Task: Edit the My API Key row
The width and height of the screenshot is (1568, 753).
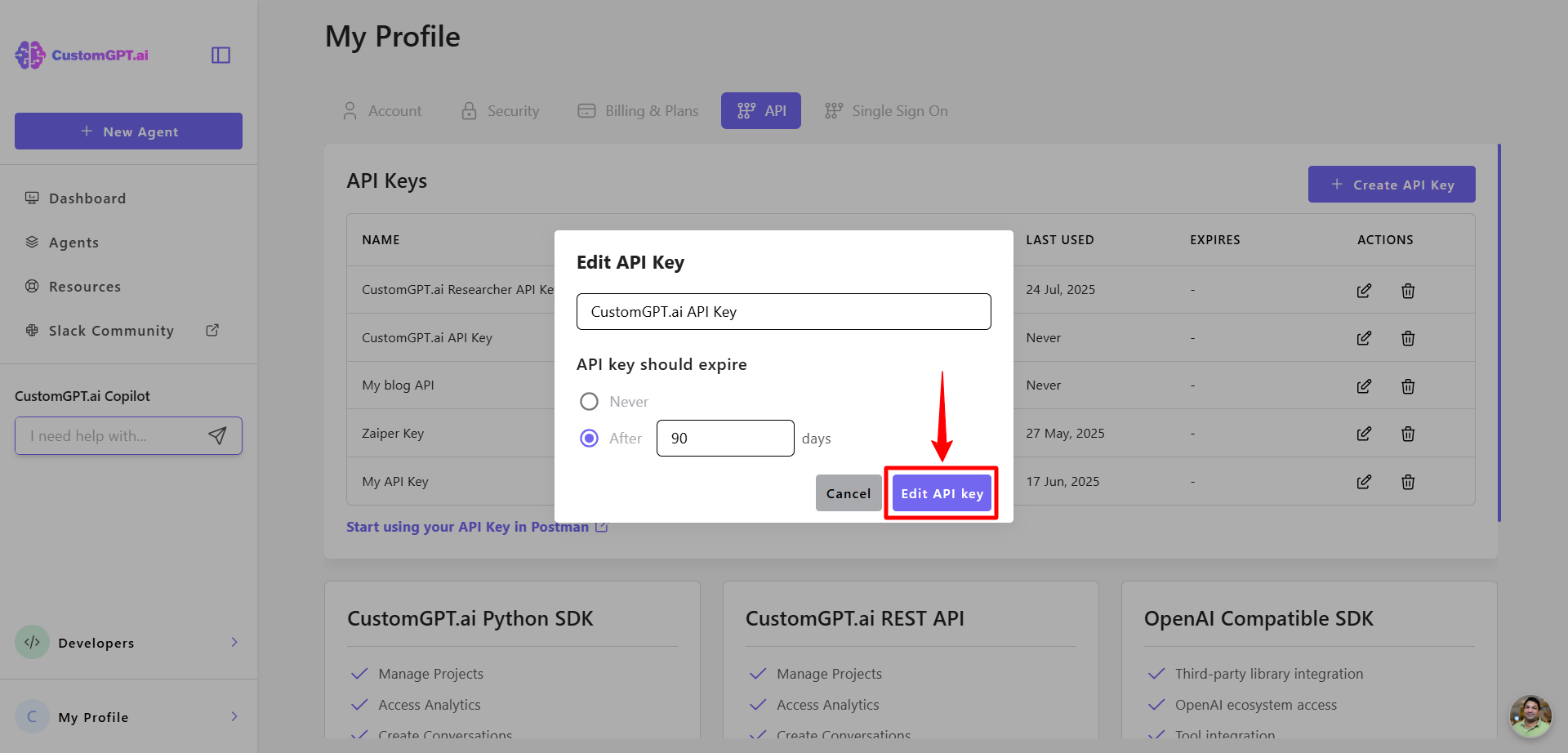Action: pyautogui.click(x=1364, y=482)
